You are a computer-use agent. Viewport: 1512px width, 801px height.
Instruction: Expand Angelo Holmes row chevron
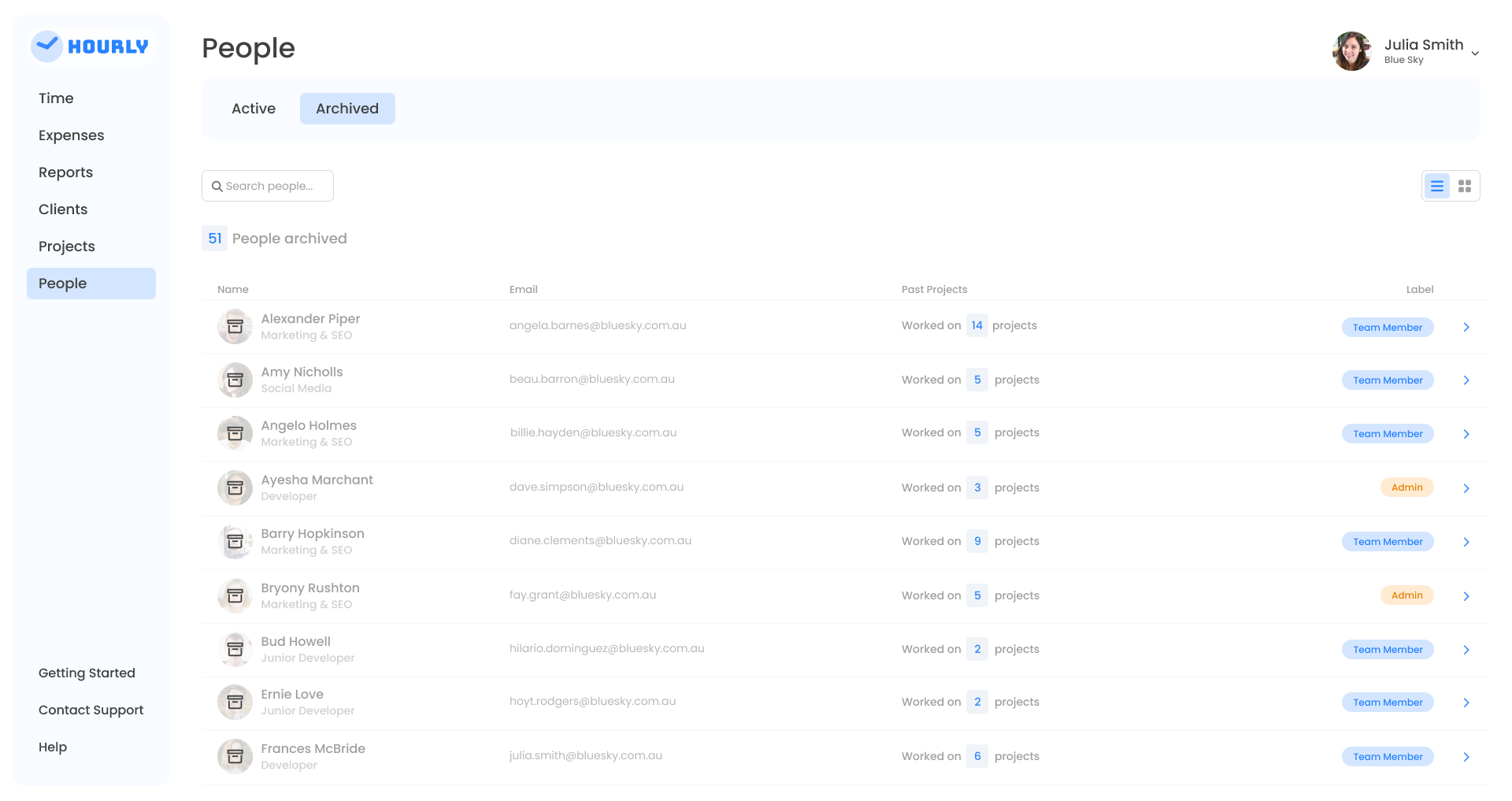pyautogui.click(x=1466, y=434)
